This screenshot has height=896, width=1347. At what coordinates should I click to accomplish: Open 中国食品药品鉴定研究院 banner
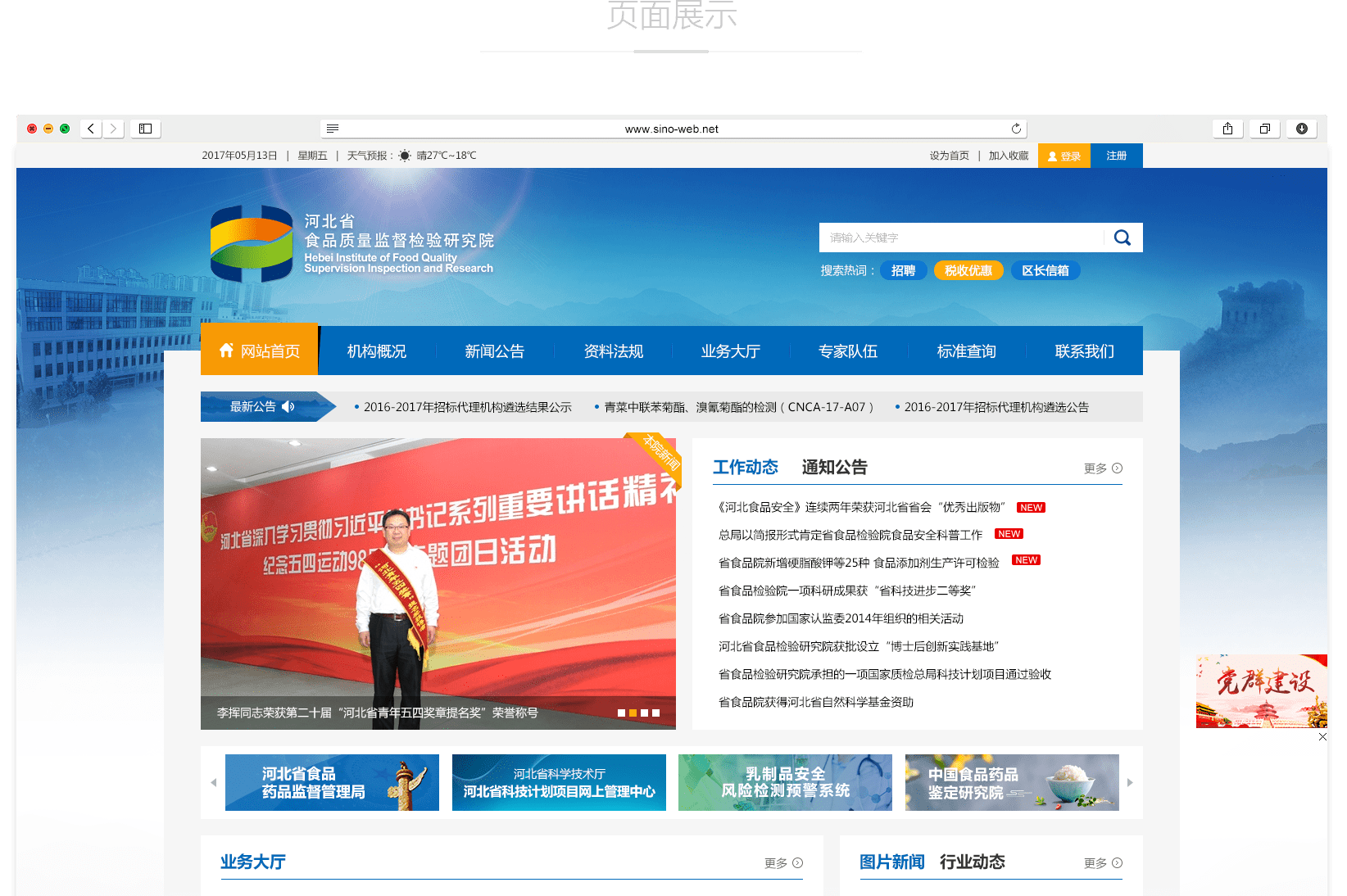click(x=1012, y=783)
